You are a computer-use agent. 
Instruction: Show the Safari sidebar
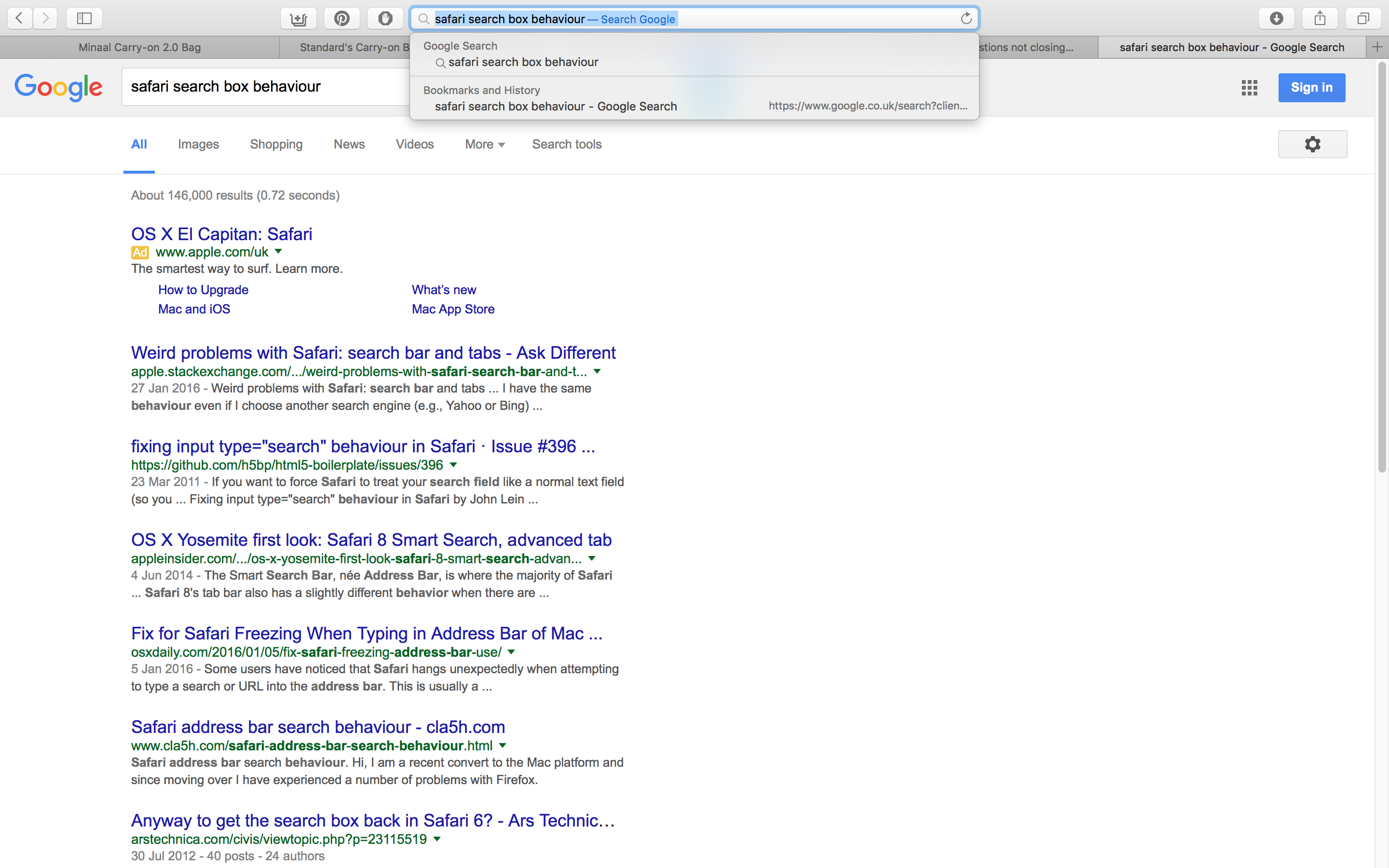pos(84,18)
